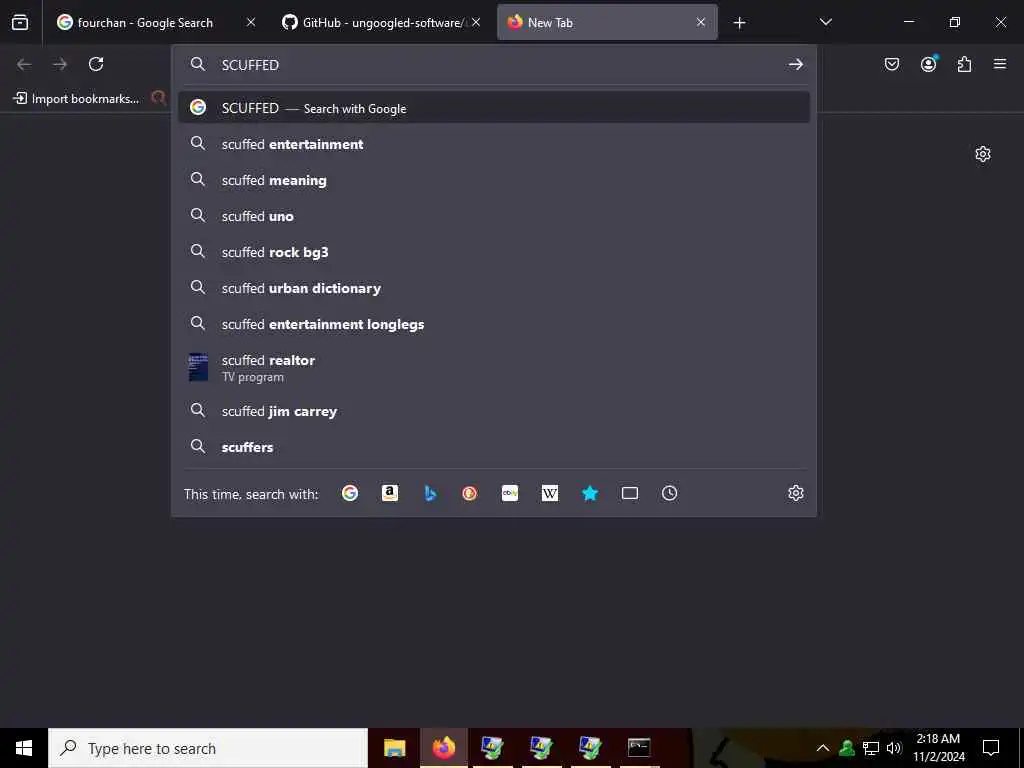
Task: Pick suggestion scuffed rock bg3
Action: [494, 252]
